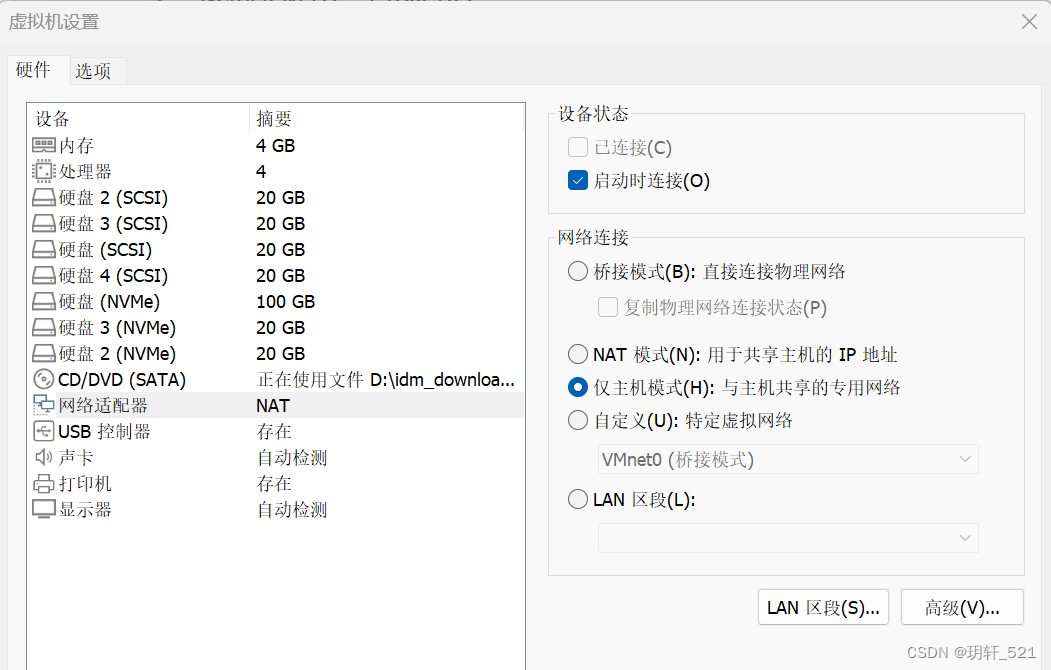
Task: Click the NAT summary of network adapter
Action: pyautogui.click(x=273, y=405)
